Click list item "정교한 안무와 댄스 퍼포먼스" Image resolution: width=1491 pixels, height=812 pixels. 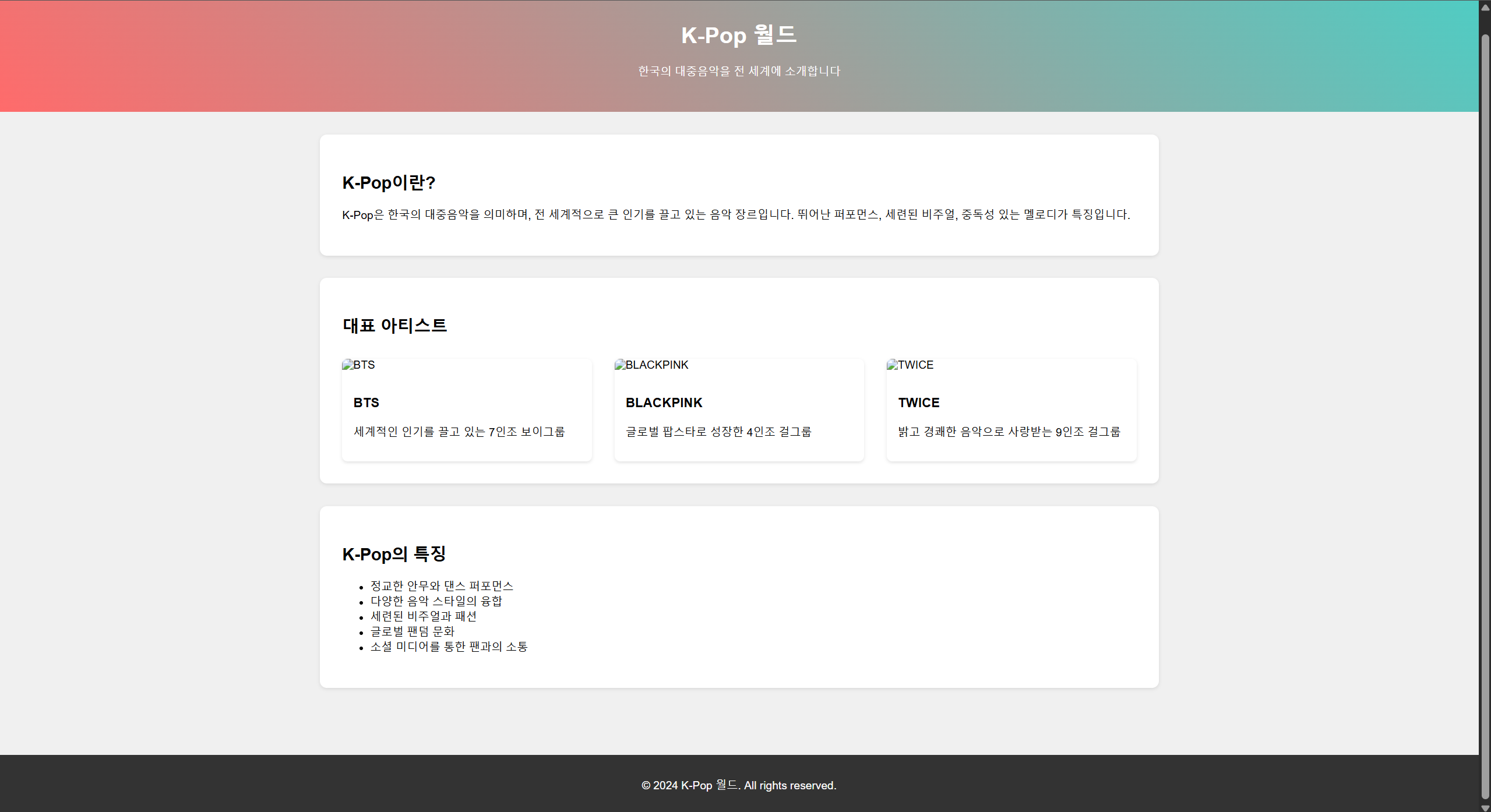(x=442, y=586)
